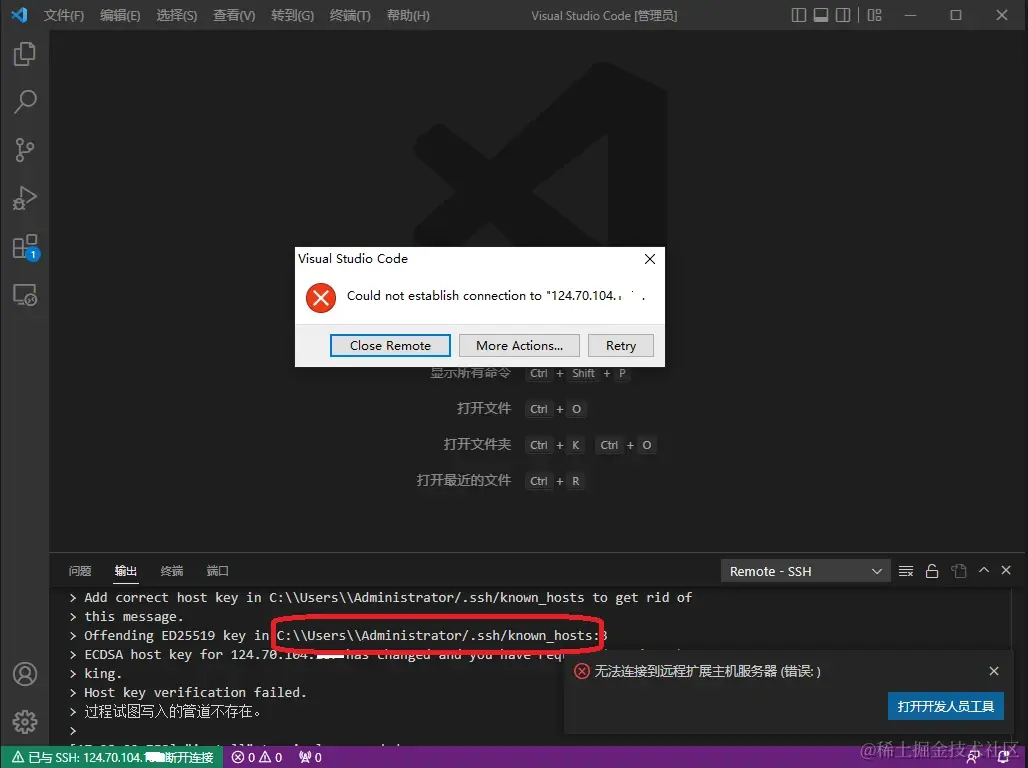Image resolution: width=1028 pixels, height=768 pixels.
Task: Open Customize Layout icon
Action: coord(874,15)
